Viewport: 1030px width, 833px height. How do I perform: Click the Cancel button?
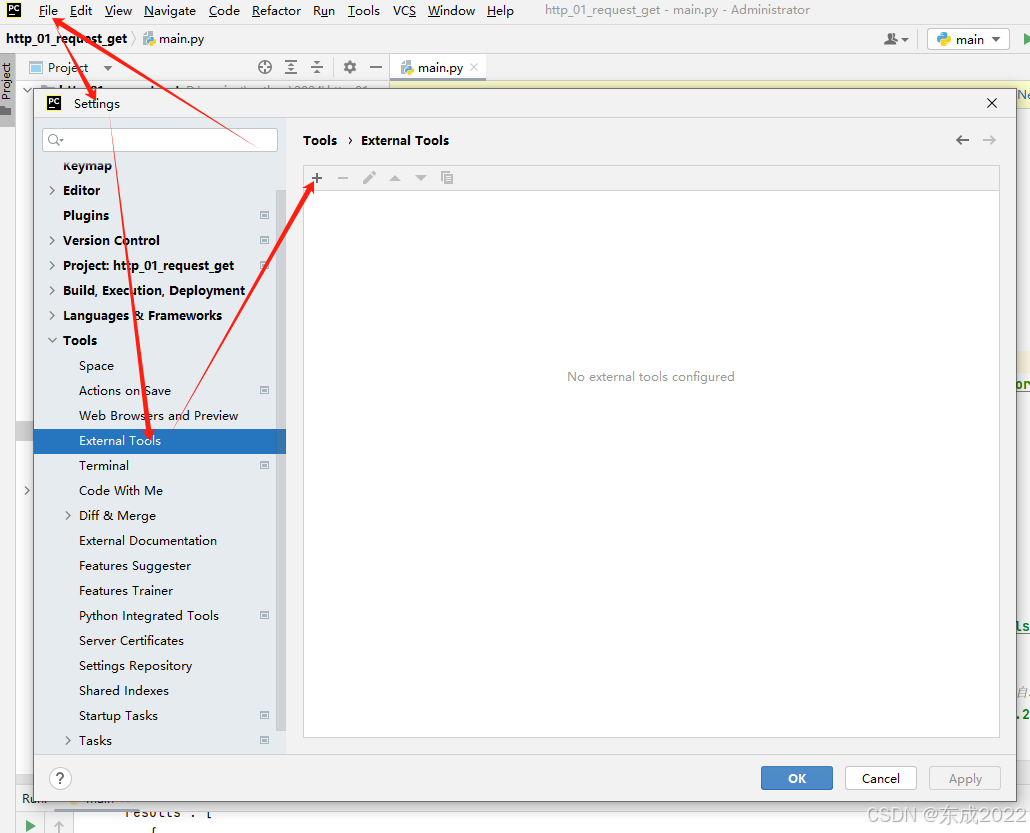pyautogui.click(x=880, y=778)
